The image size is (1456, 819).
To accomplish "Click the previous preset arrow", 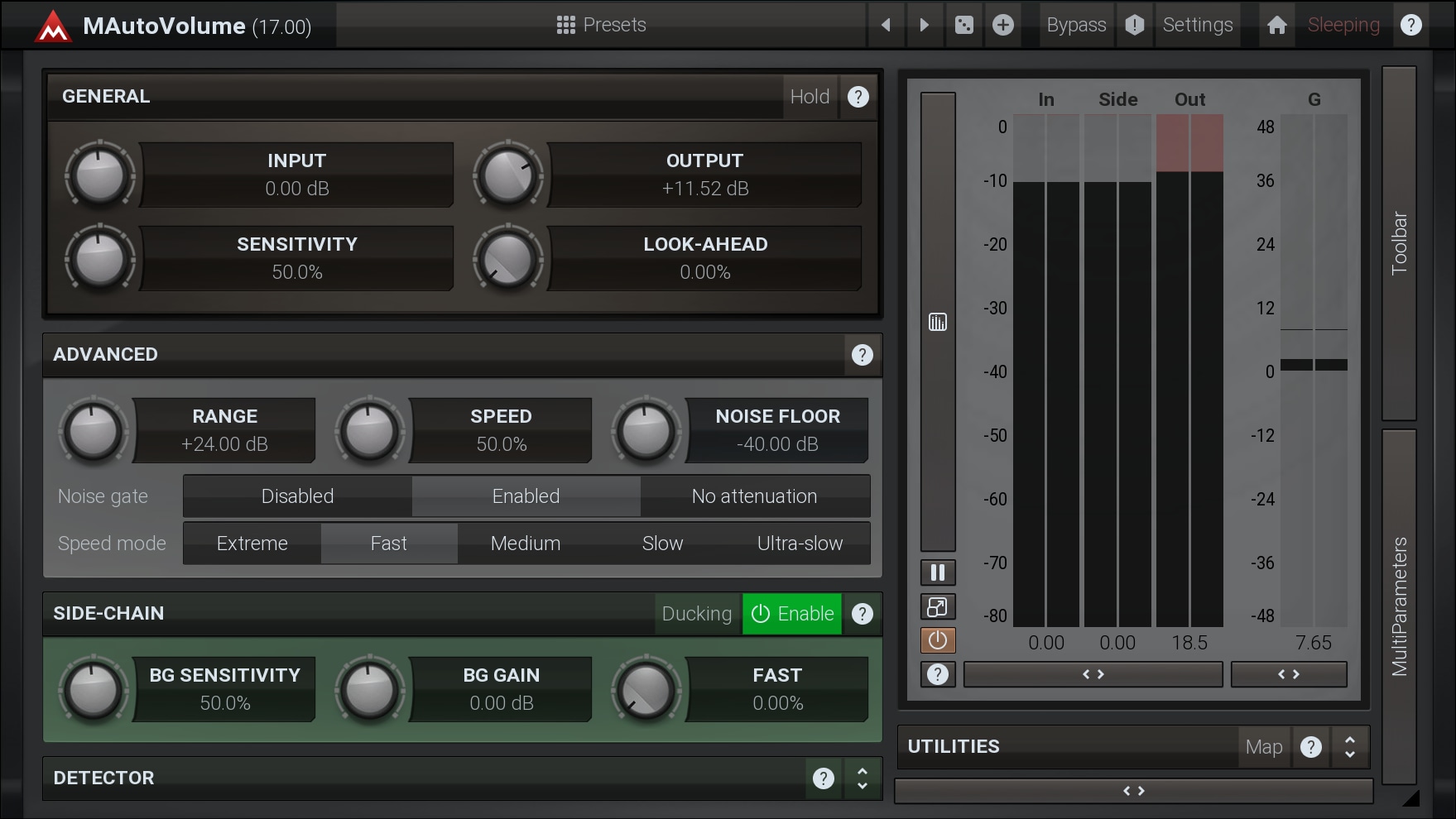I will pos(886,25).
